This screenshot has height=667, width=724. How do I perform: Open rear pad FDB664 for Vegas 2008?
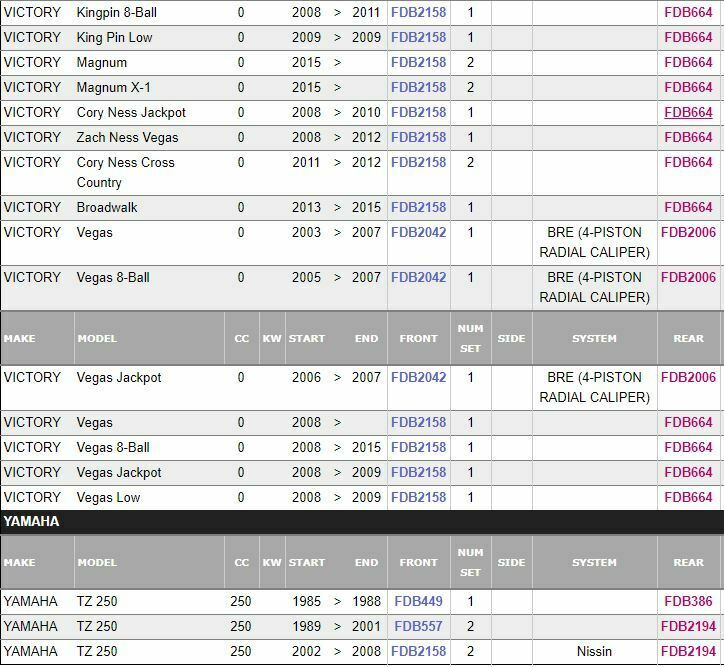[x=688, y=422]
